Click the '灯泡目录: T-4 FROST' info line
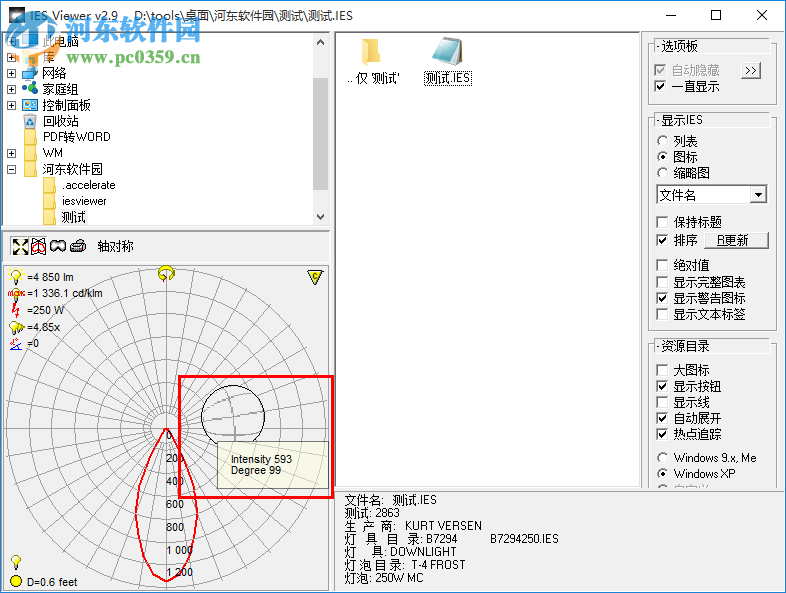This screenshot has width=786, height=593. coord(405,565)
